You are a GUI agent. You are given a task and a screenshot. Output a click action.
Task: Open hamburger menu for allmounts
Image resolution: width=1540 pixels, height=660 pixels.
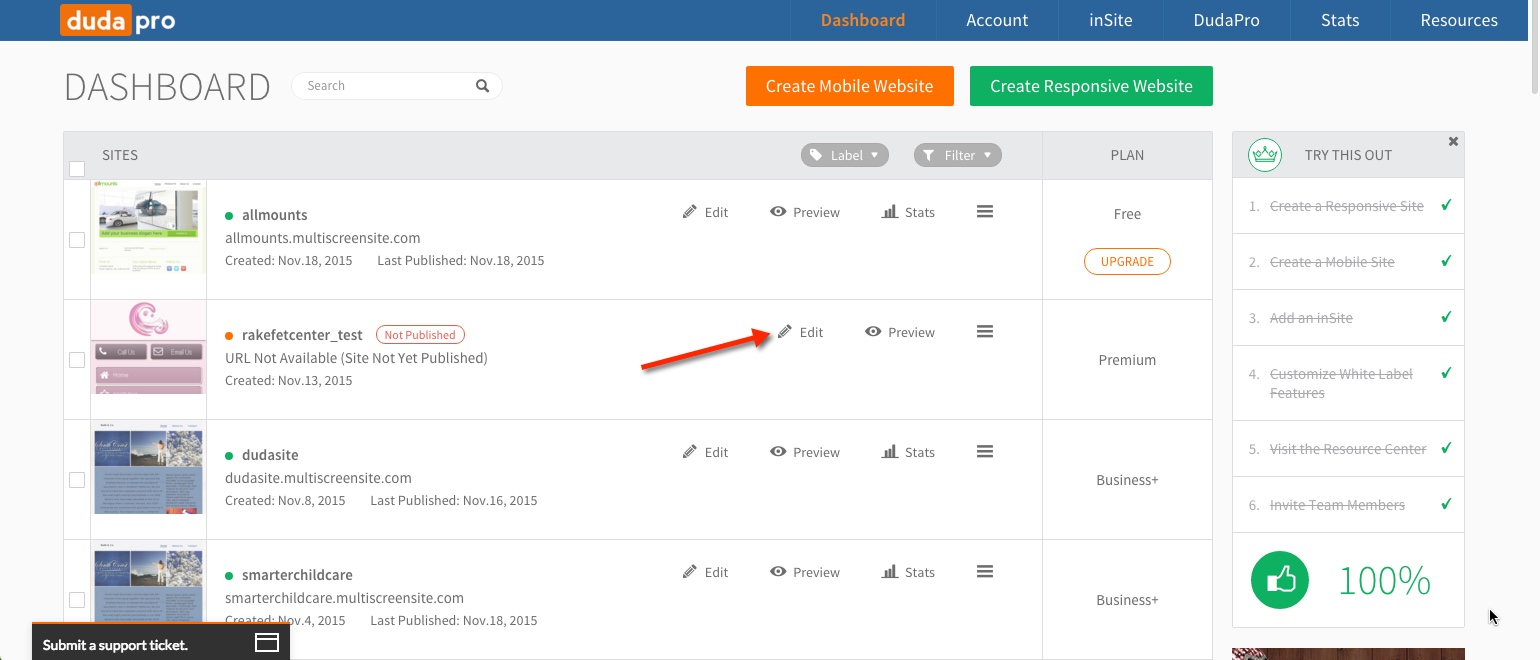985,211
